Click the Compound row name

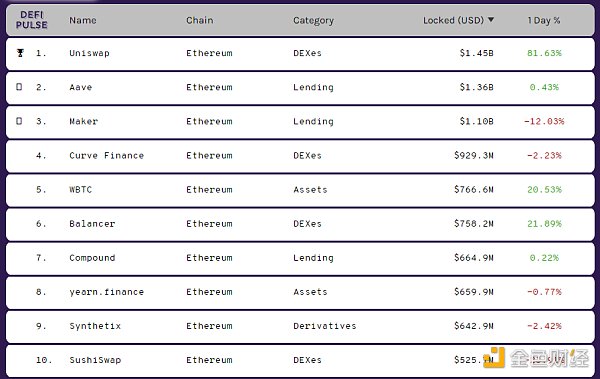coord(92,258)
